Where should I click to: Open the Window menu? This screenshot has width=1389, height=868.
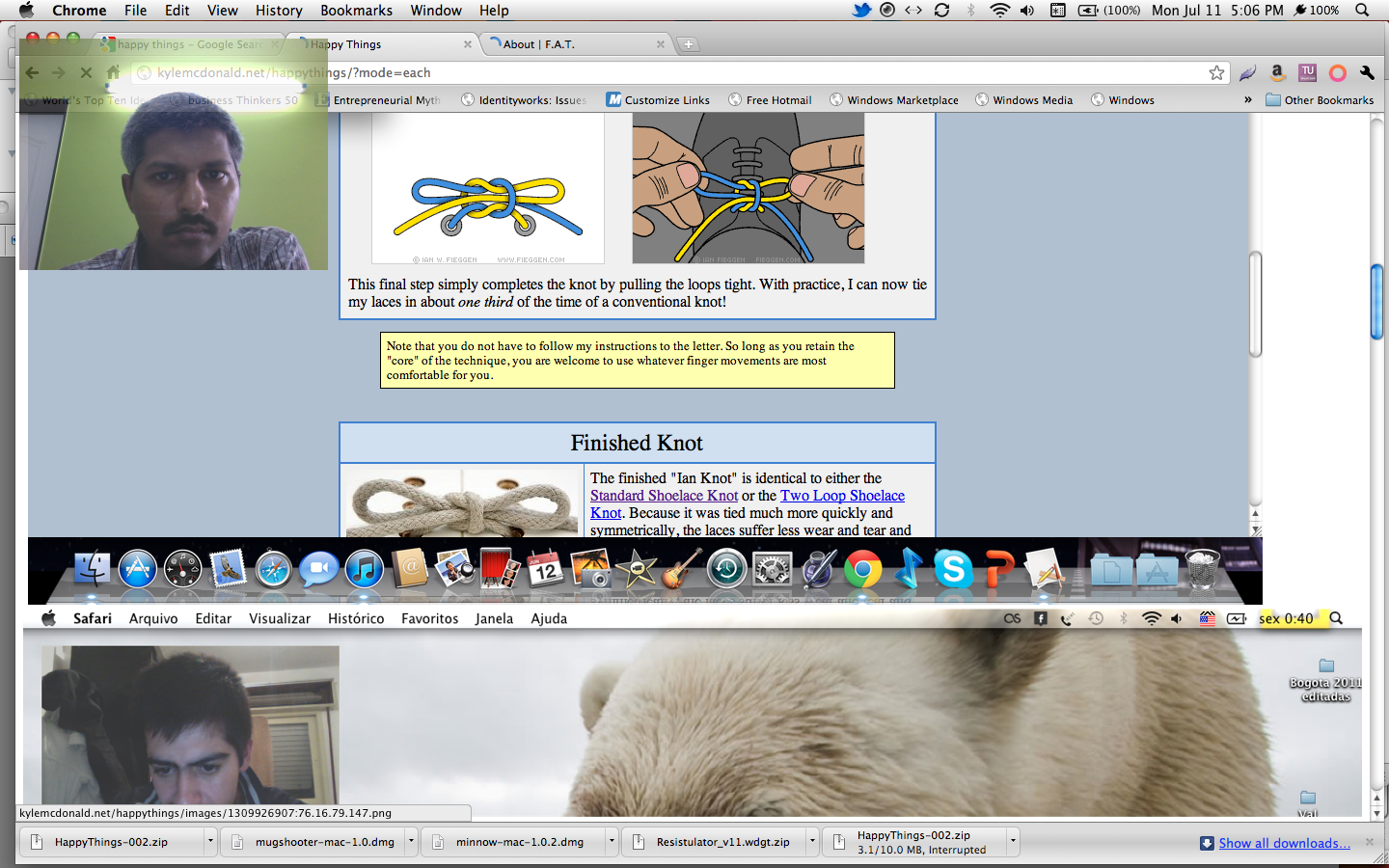(x=436, y=10)
